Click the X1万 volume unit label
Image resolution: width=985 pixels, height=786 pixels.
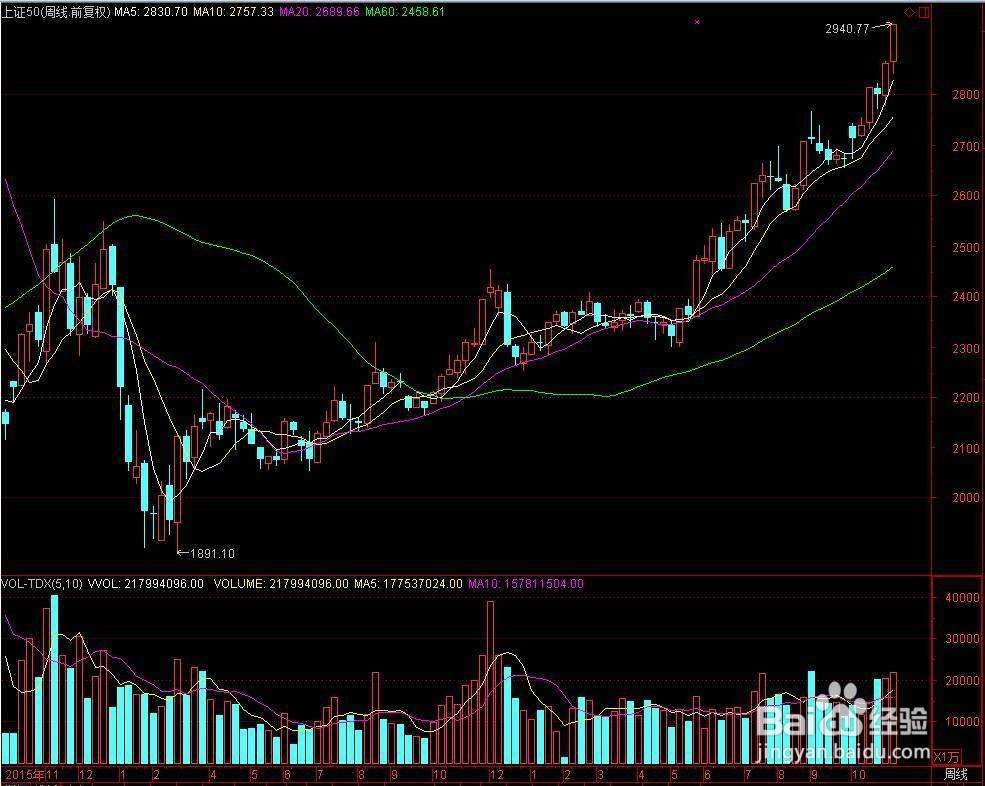(947, 756)
